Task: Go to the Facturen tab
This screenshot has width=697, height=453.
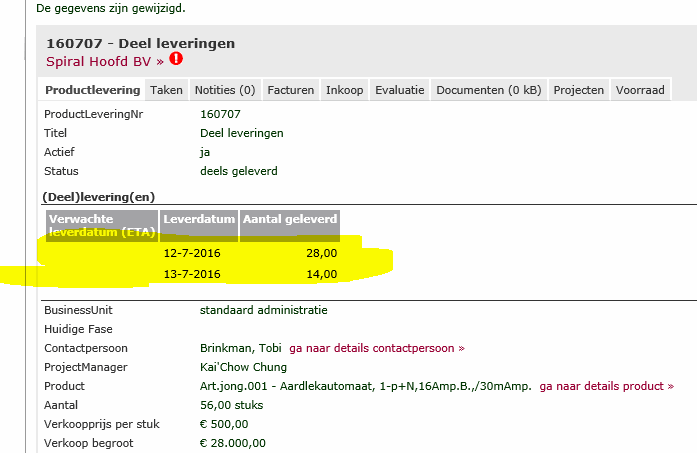Action: 291,90
